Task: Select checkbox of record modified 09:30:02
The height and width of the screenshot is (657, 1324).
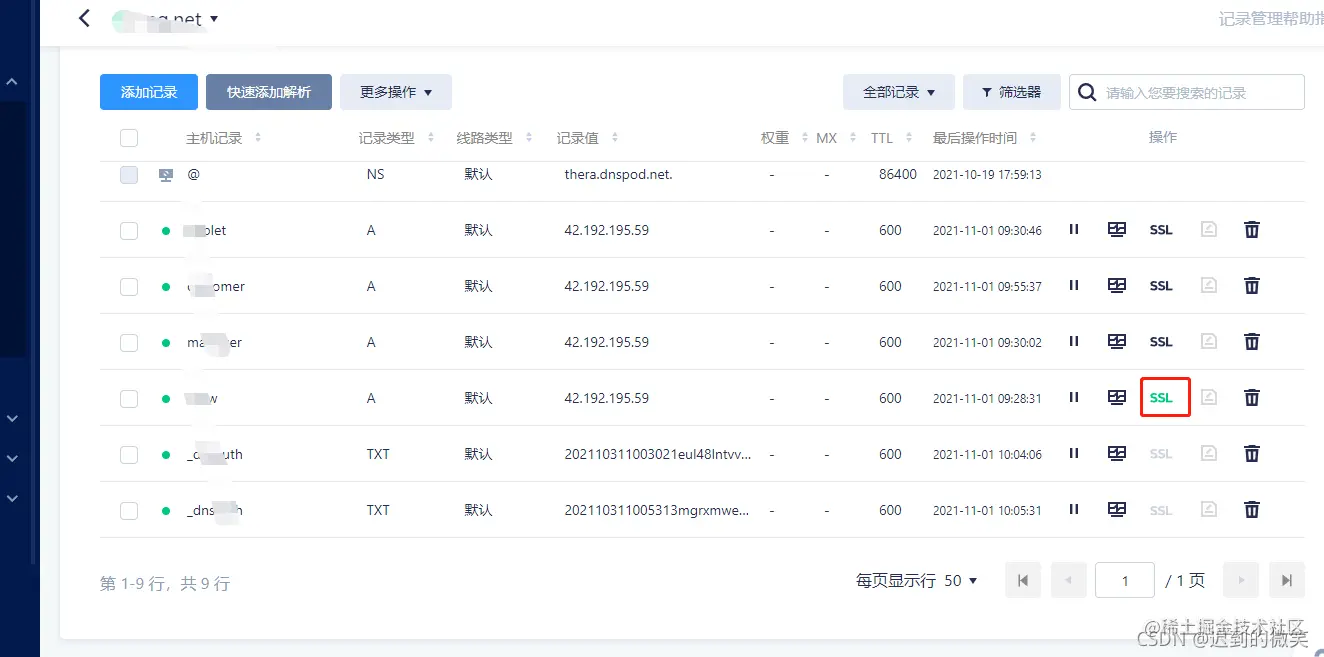Action: 129,343
